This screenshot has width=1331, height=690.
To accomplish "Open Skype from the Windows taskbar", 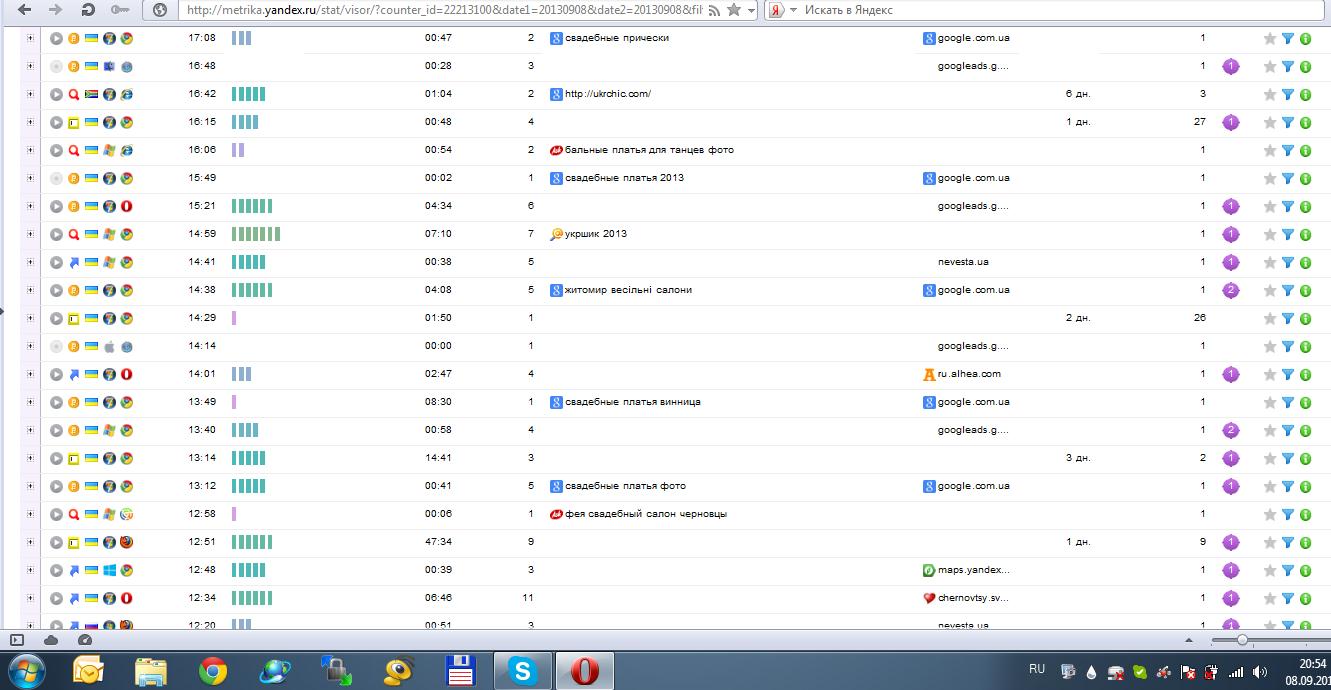I will click(523, 670).
